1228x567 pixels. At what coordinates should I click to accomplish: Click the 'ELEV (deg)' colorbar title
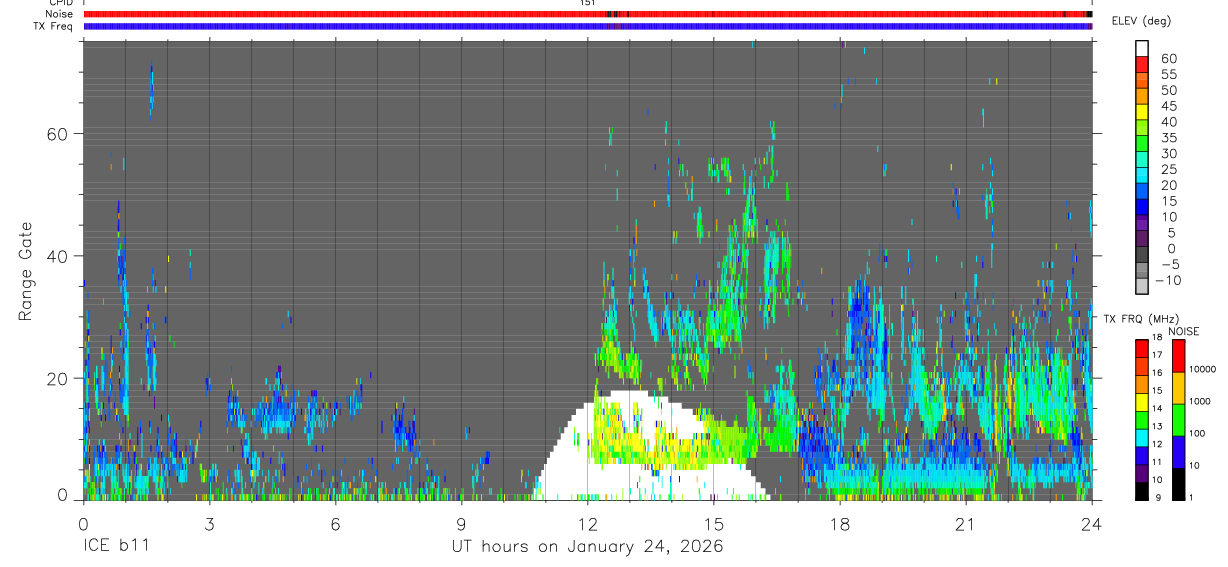point(1141,21)
